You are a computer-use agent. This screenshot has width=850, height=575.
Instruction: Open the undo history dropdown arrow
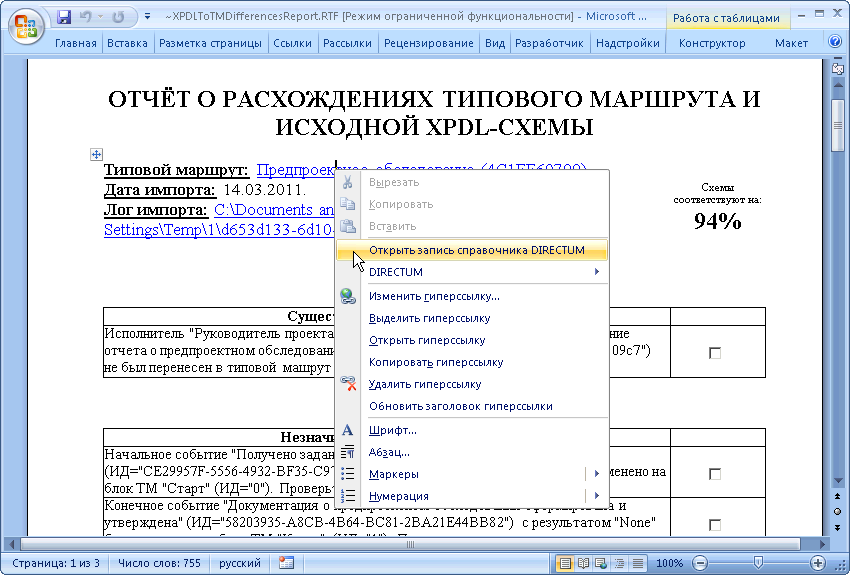(100, 17)
